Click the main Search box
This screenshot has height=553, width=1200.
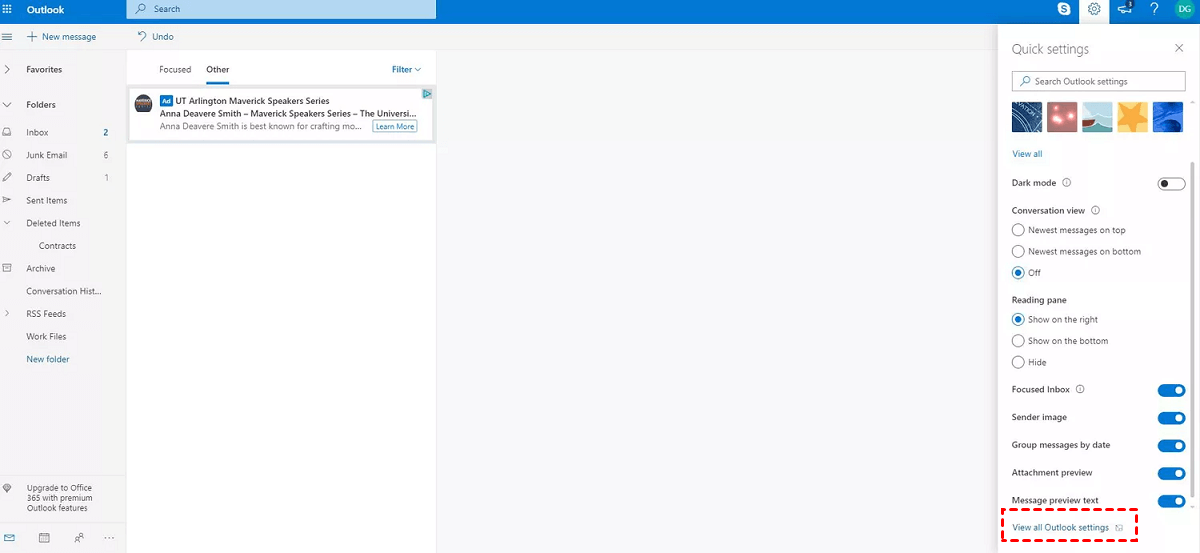pyautogui.click(x=281, y=9)
